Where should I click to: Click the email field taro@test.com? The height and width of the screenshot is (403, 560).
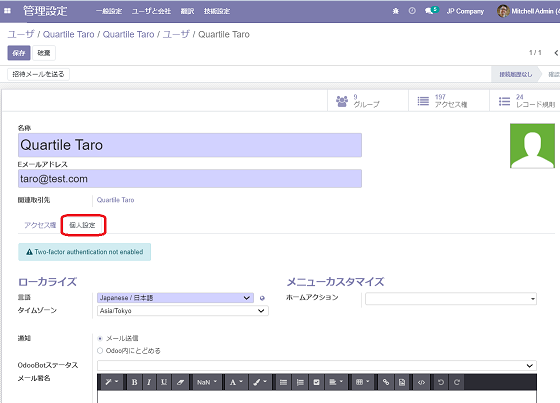[190, 179]
